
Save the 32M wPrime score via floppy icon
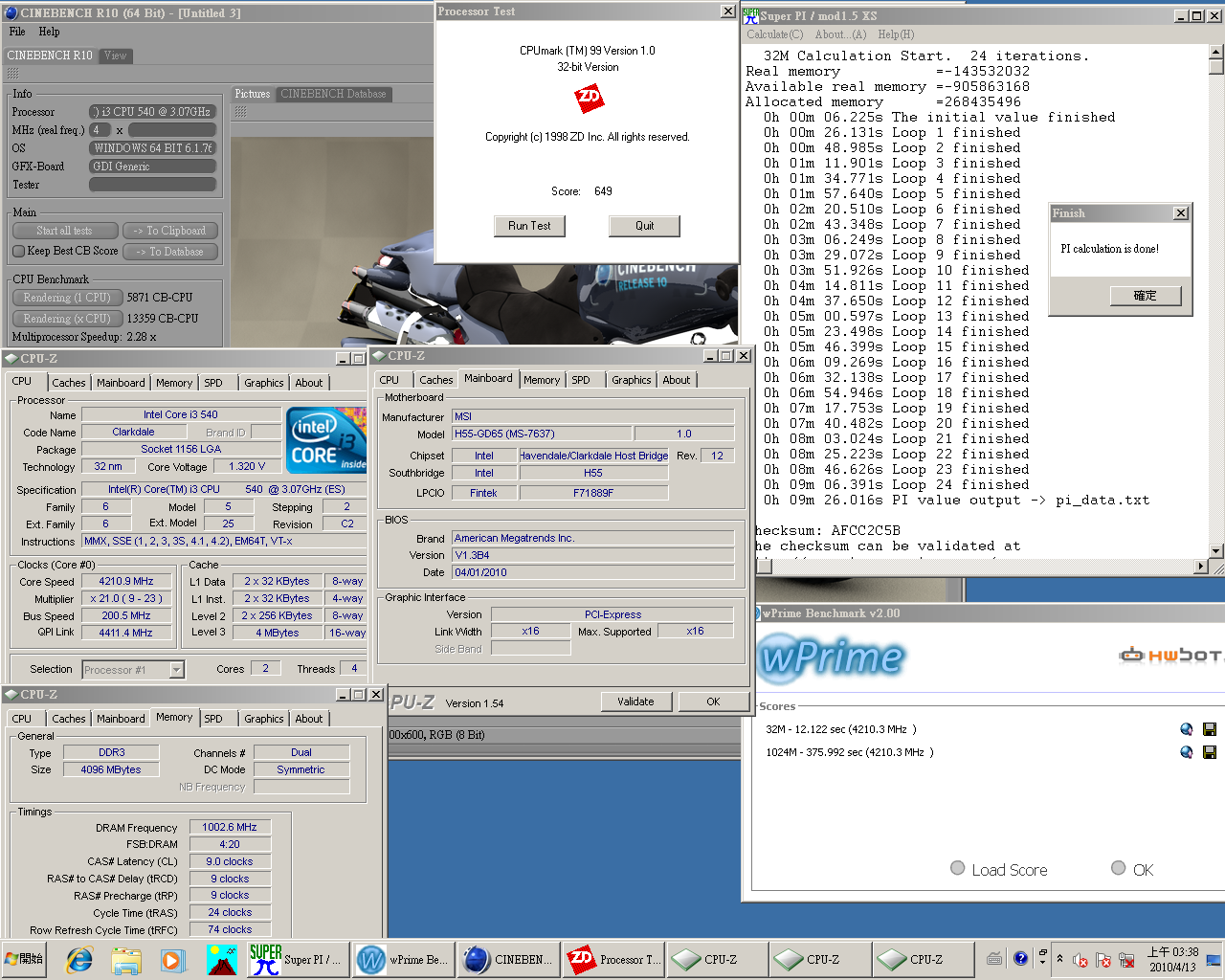coord(1210,729)
